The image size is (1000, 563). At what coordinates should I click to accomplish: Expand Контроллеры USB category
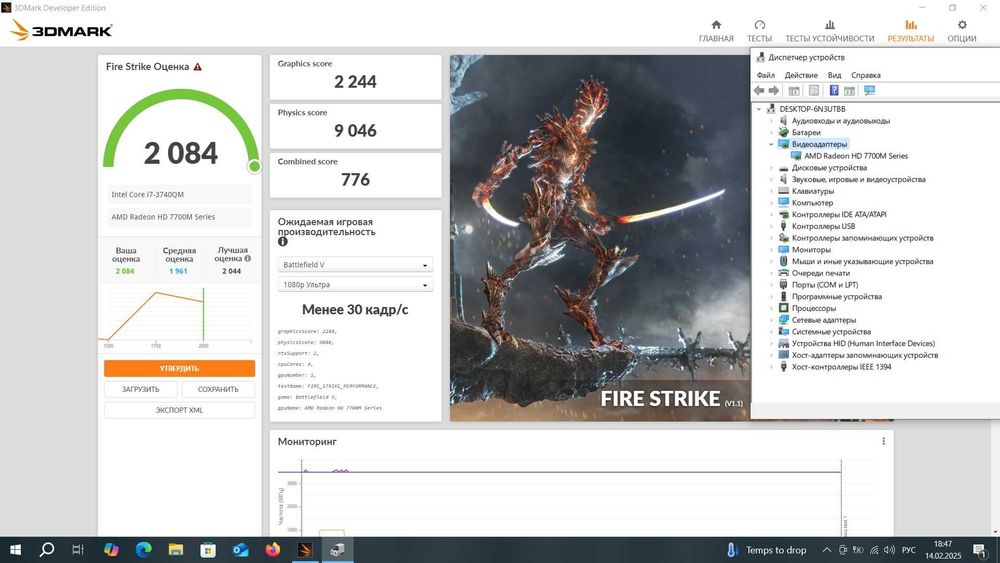point(771,226)
